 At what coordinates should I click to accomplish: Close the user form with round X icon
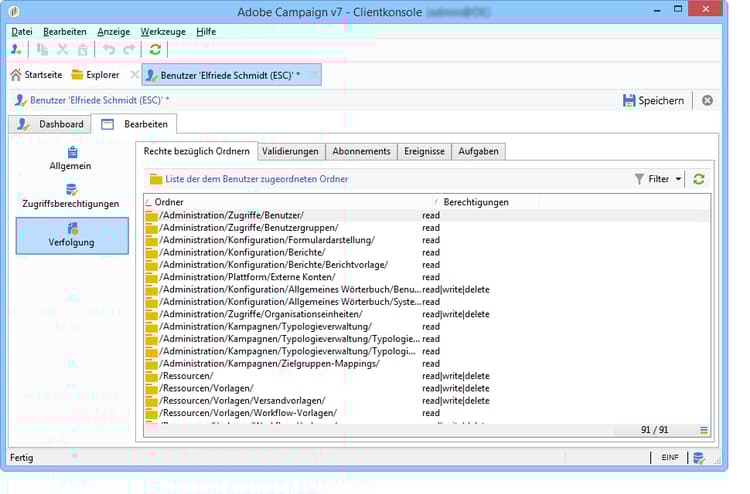tap(707, 100)
